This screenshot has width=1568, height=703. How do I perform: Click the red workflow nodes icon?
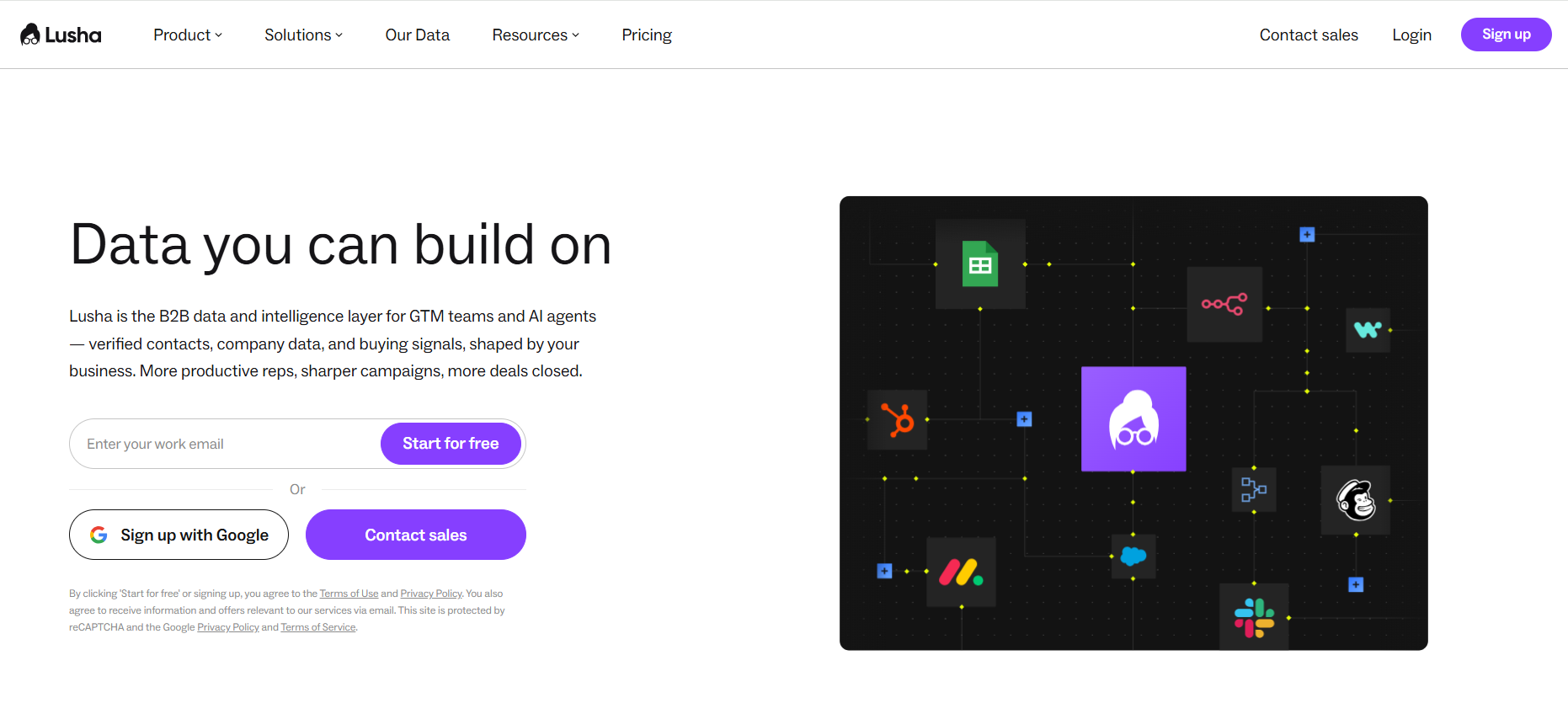pos(1224,304)
